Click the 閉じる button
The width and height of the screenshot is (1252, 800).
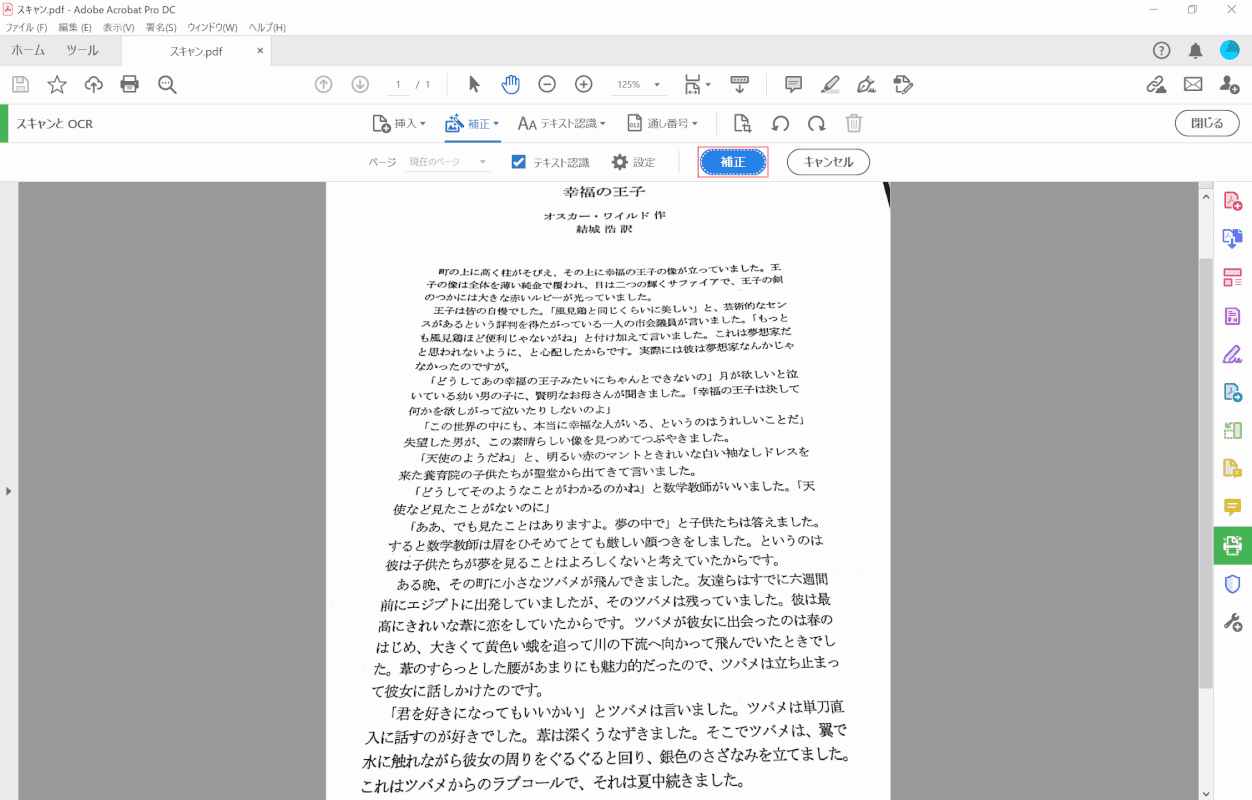[x=1207, y=123]
